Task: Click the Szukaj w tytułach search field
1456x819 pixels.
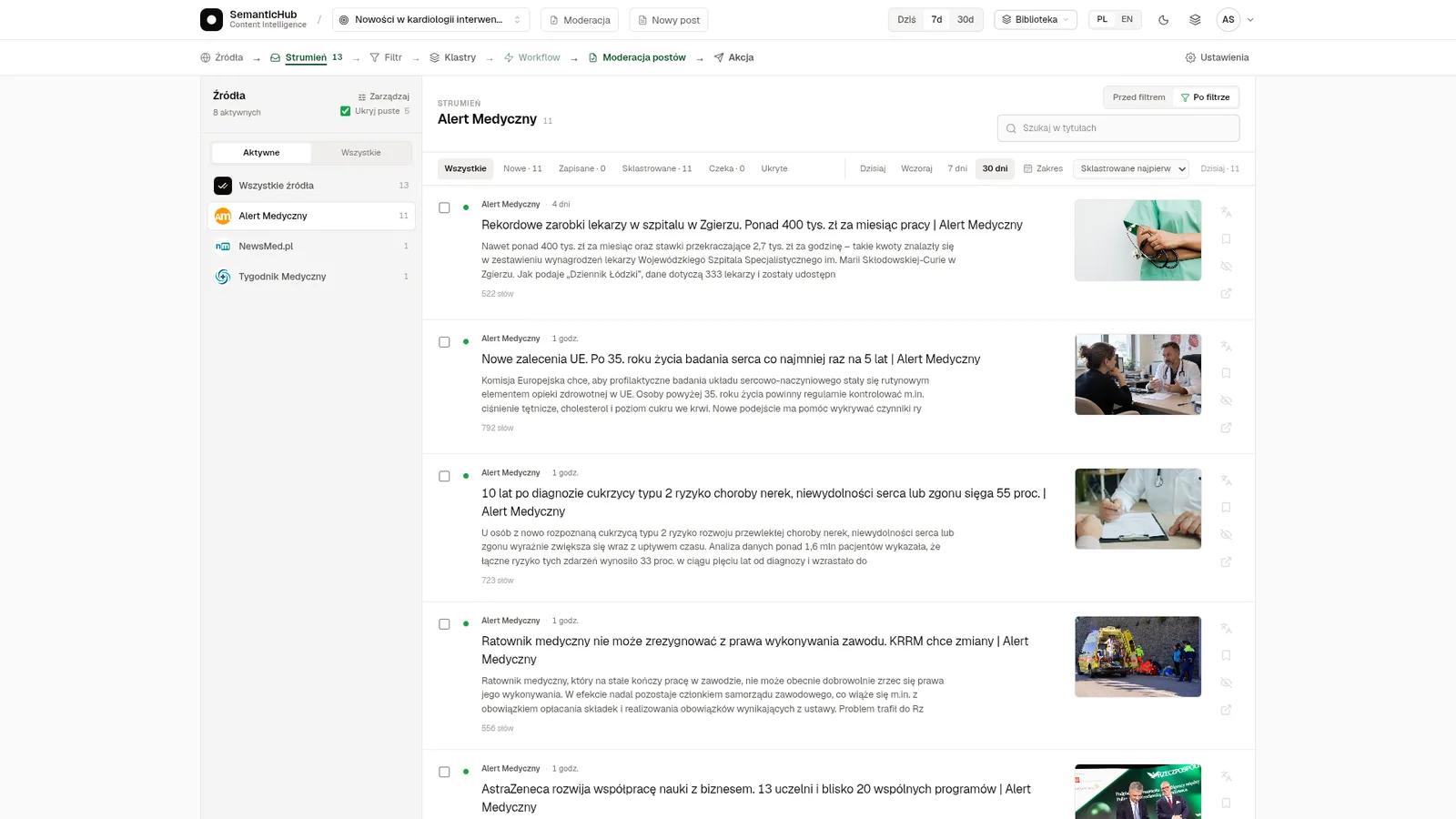Action: pos(1118,128)
